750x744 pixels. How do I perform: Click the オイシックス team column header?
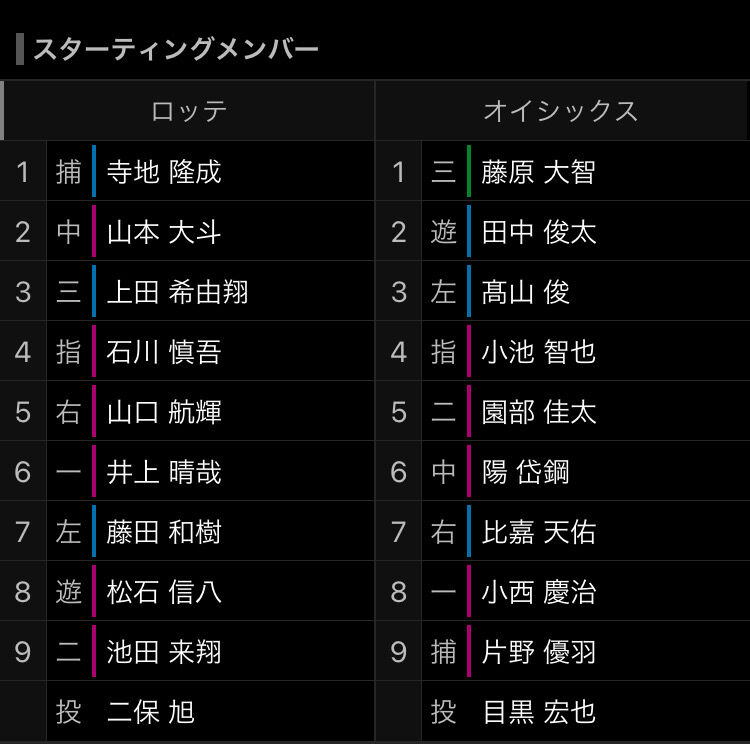(562, 111)
